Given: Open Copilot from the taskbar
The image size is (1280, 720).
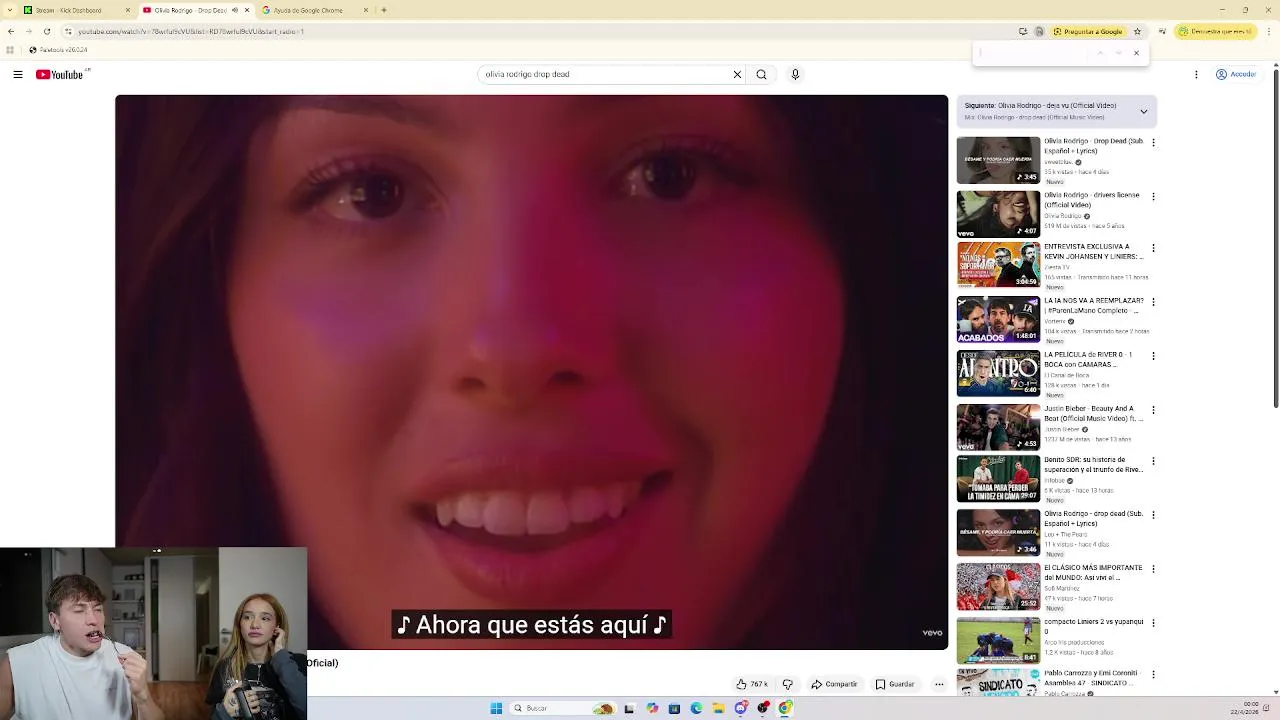Looking at the screenshot, I should coord(652,708).
